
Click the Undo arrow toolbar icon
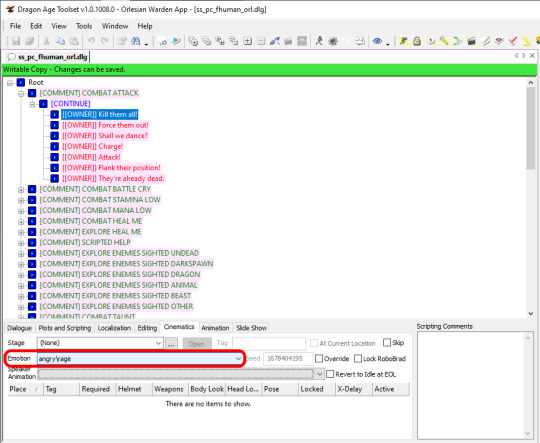point(91,41)
